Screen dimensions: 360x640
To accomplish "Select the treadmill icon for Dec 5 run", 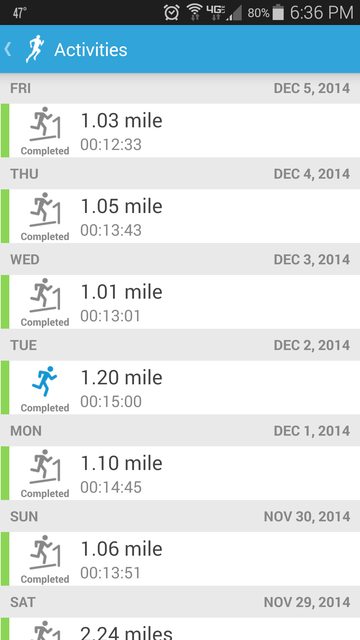I will [45, 124].
